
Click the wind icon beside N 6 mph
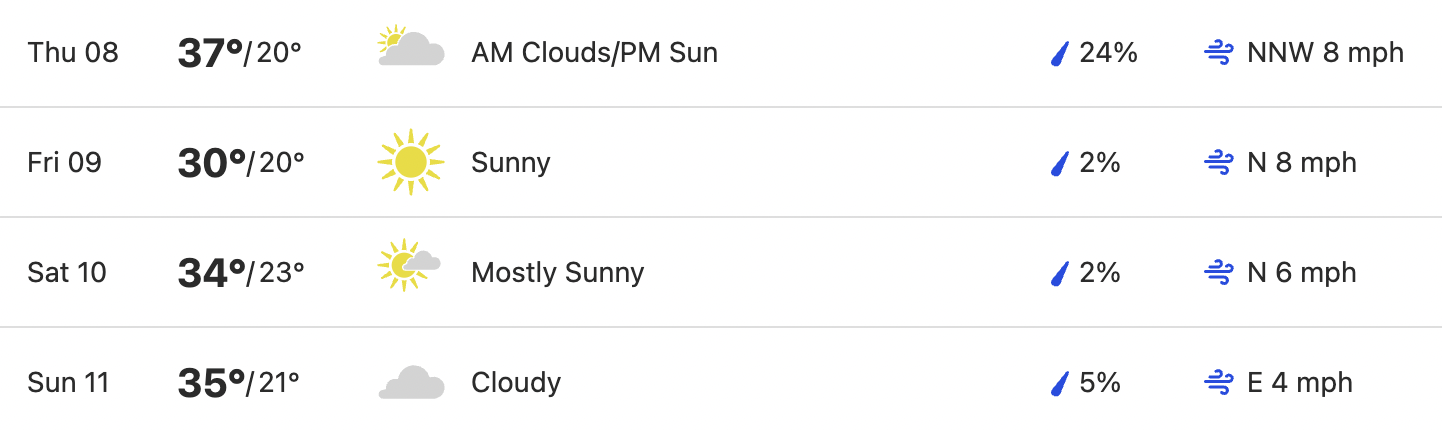pyautogui.click(x=1218, y=273)
